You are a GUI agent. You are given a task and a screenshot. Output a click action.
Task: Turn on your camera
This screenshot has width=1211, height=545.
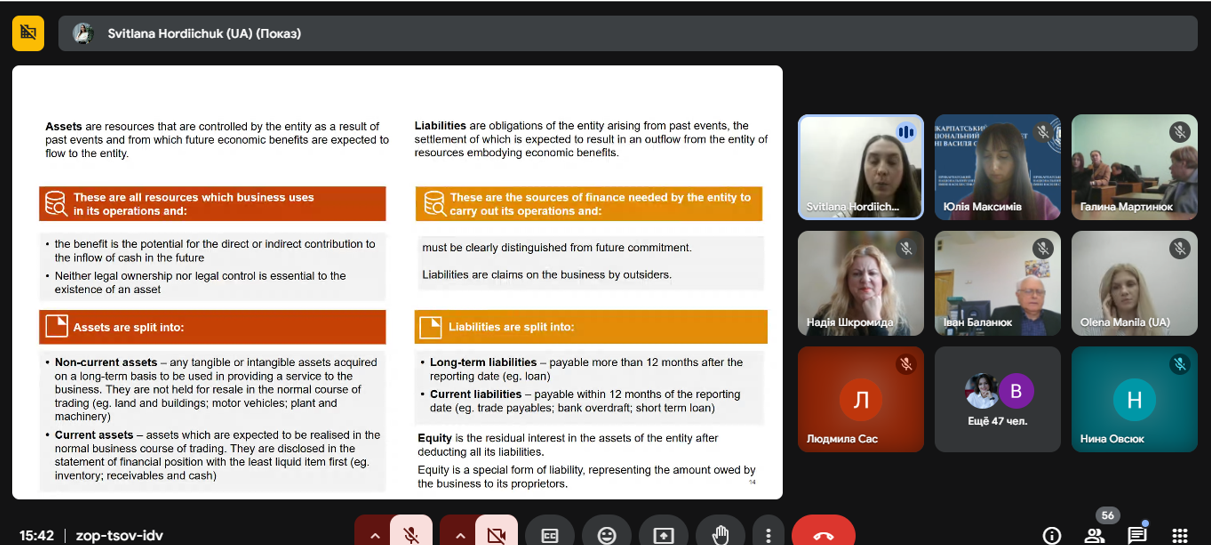[x=496, y=535]
